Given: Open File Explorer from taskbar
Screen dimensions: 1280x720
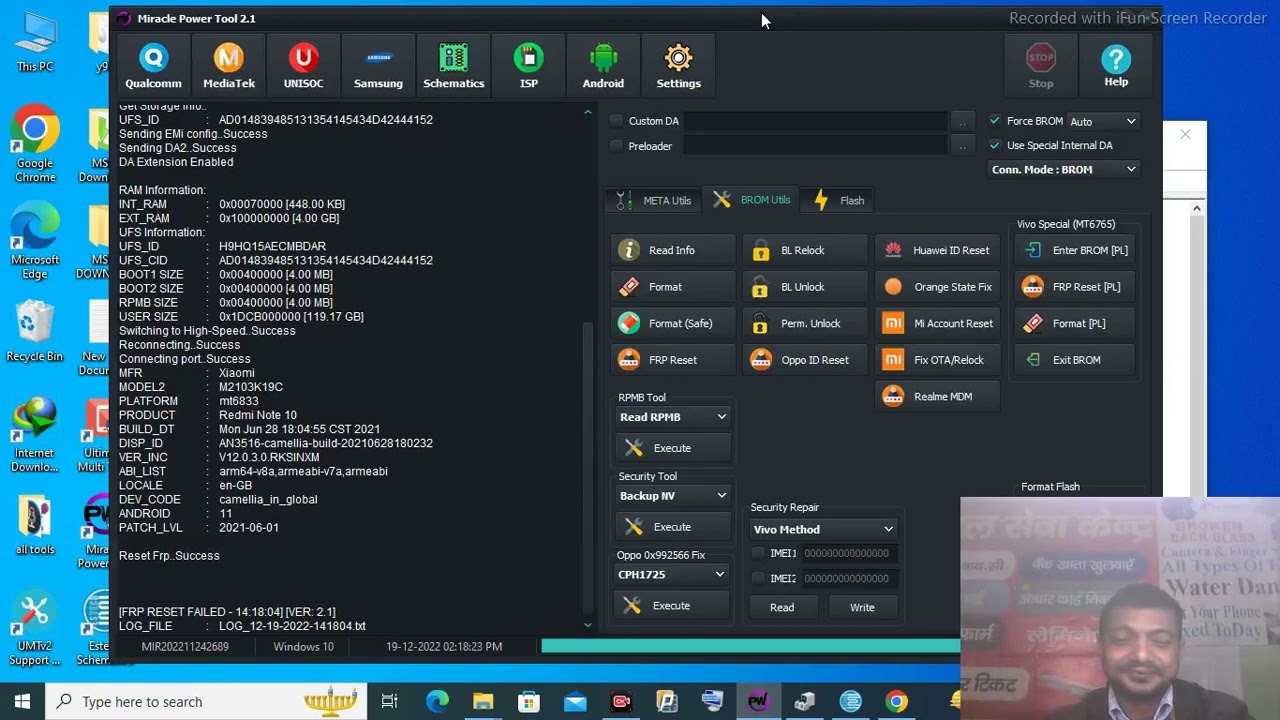Looking at the screenshot, I should click(483, 701).
